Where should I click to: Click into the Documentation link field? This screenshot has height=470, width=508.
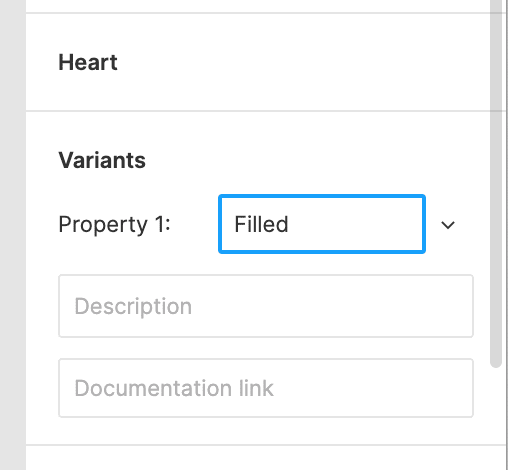tap(266, 388)
